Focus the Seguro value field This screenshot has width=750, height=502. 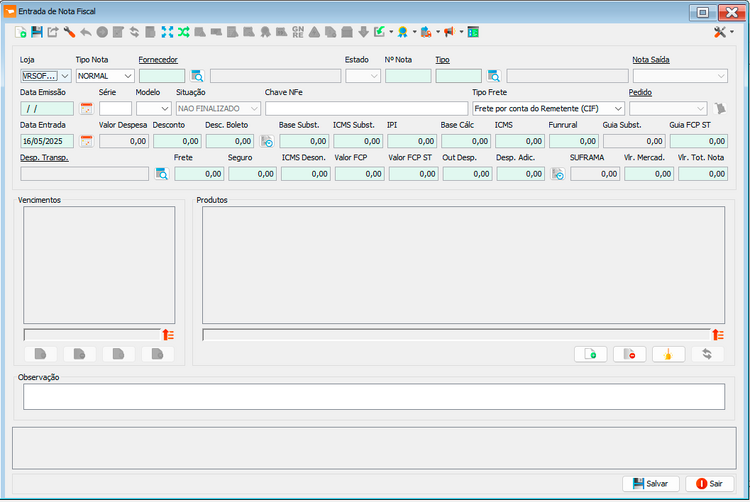click(x=252, y=174)
